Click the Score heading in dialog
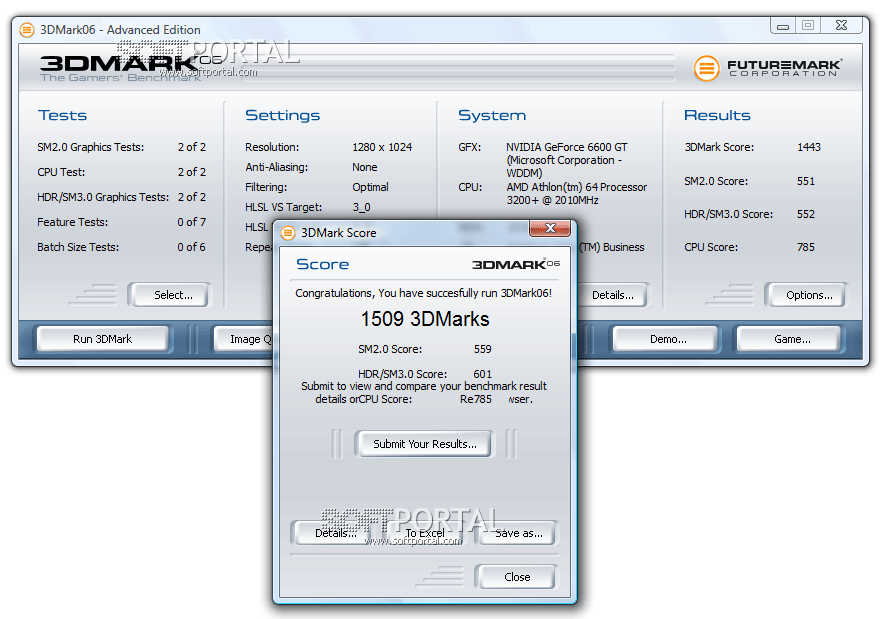 point(323,264)
